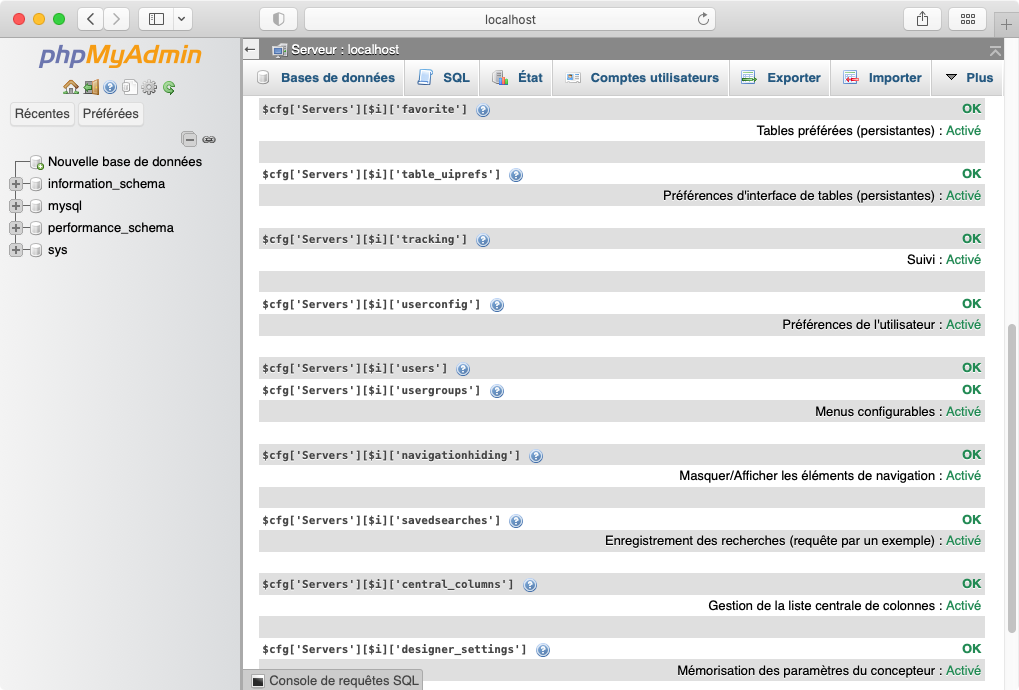The height and width of the screenshot is (690, 1019).
Task: Collapse all navigation tree items
Action: (x=189, y=140)
